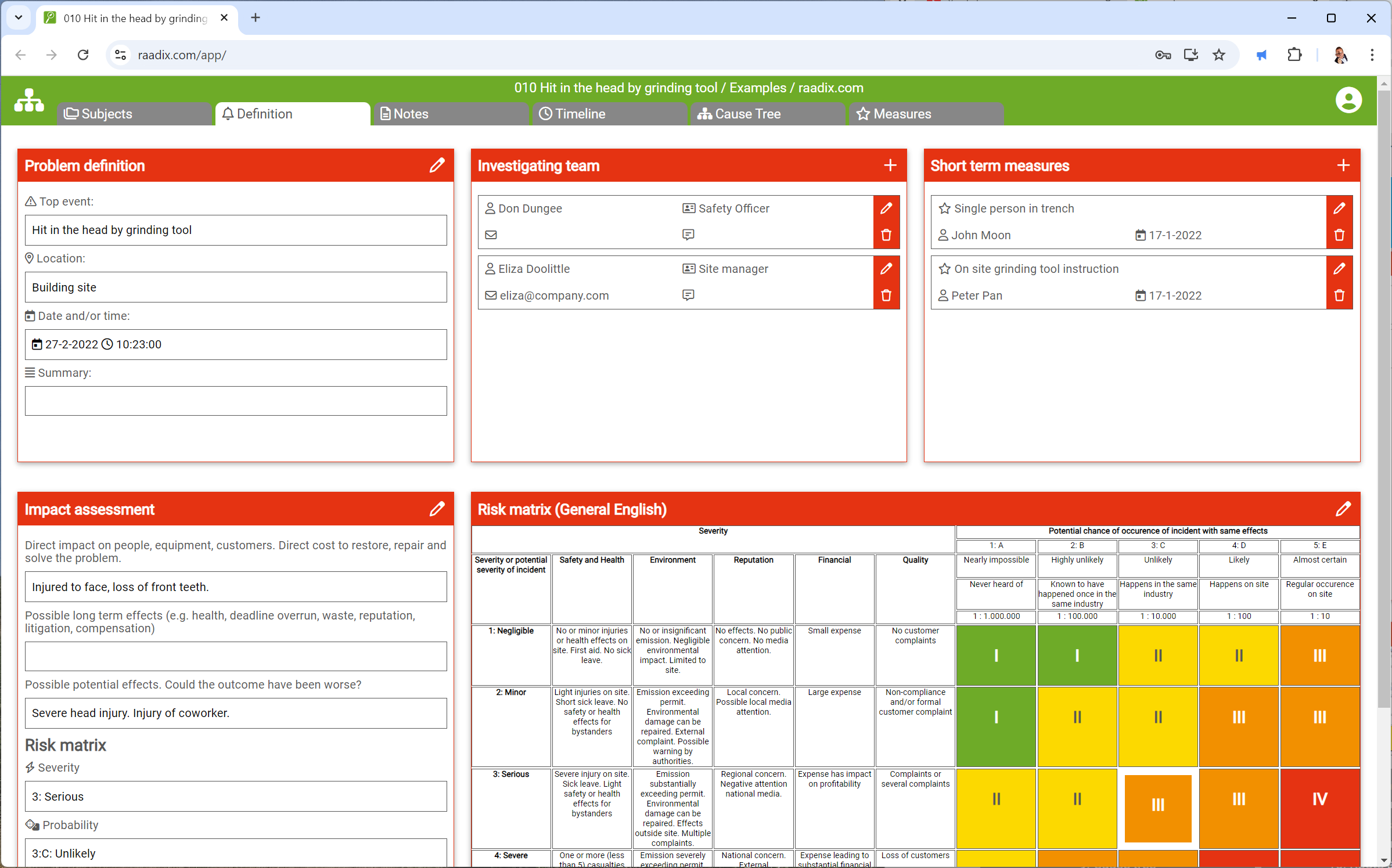The width and height of the screenshot is (1392, 868).
Task: Click the 1: Negligible severity row label
Action: [x=511, y=631]
